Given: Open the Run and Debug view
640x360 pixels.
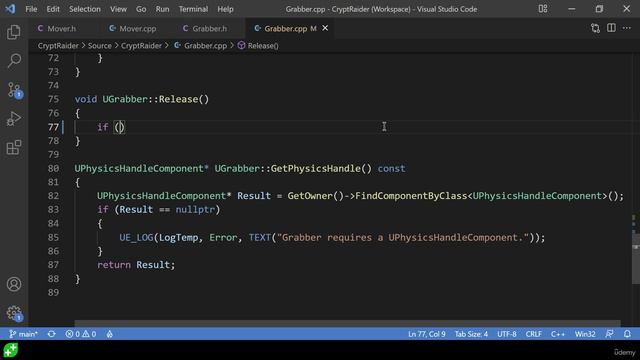Looking at the screenshot, I should [x=14, y=119].
